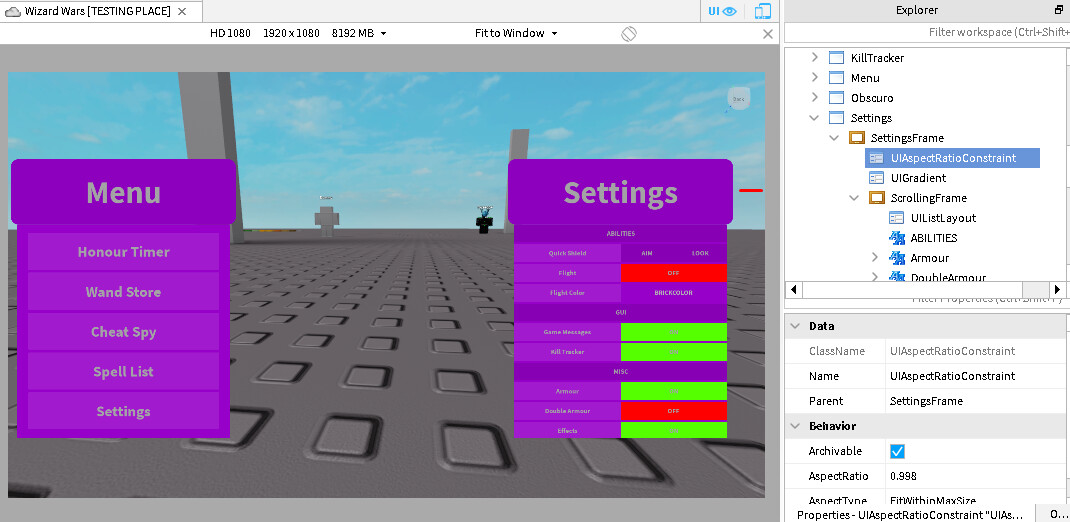The image size is (1070, 522).
Task: Expand the Menu tree node
Action: click(814, 78)
